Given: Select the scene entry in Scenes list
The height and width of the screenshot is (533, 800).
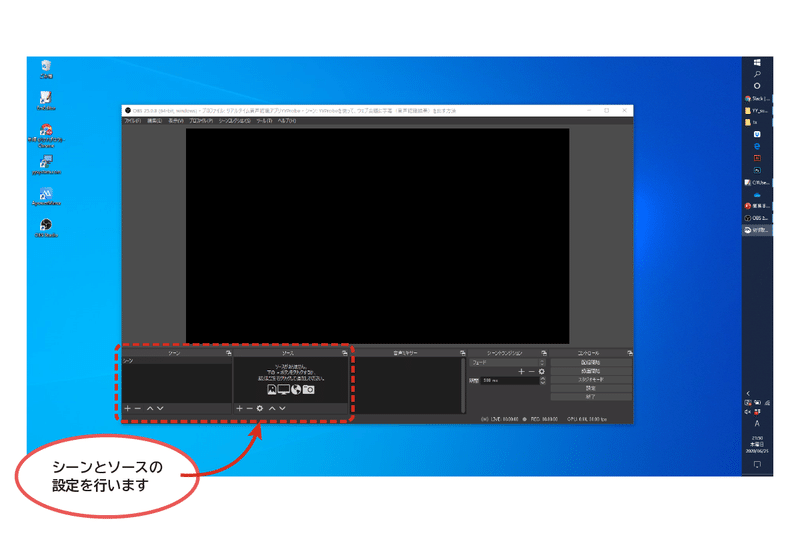Looking at the screenshot, I should [x=177, y=361].
